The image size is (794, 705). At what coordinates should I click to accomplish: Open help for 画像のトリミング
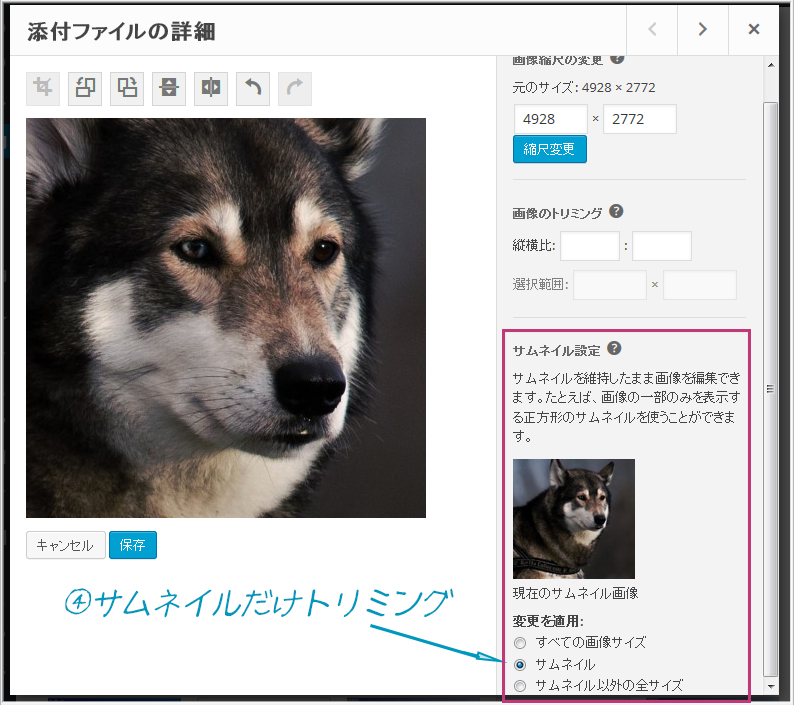pyautogui.click(x=617, y=211)
